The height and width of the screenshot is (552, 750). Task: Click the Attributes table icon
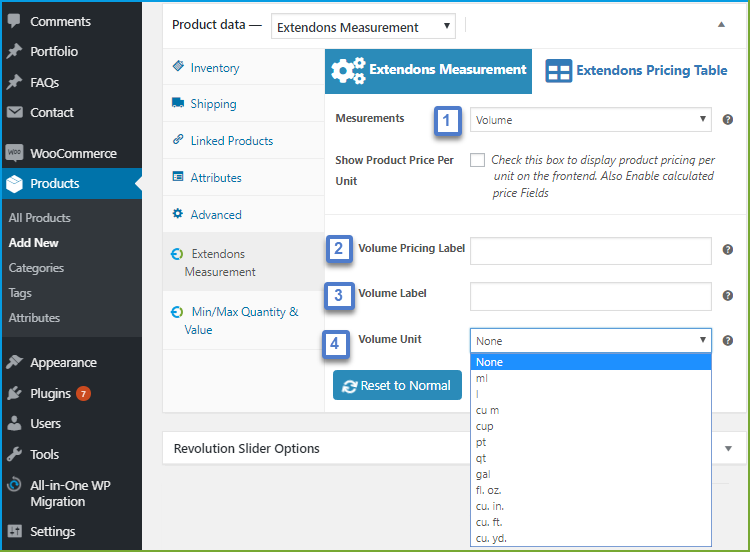click(178, 176)
